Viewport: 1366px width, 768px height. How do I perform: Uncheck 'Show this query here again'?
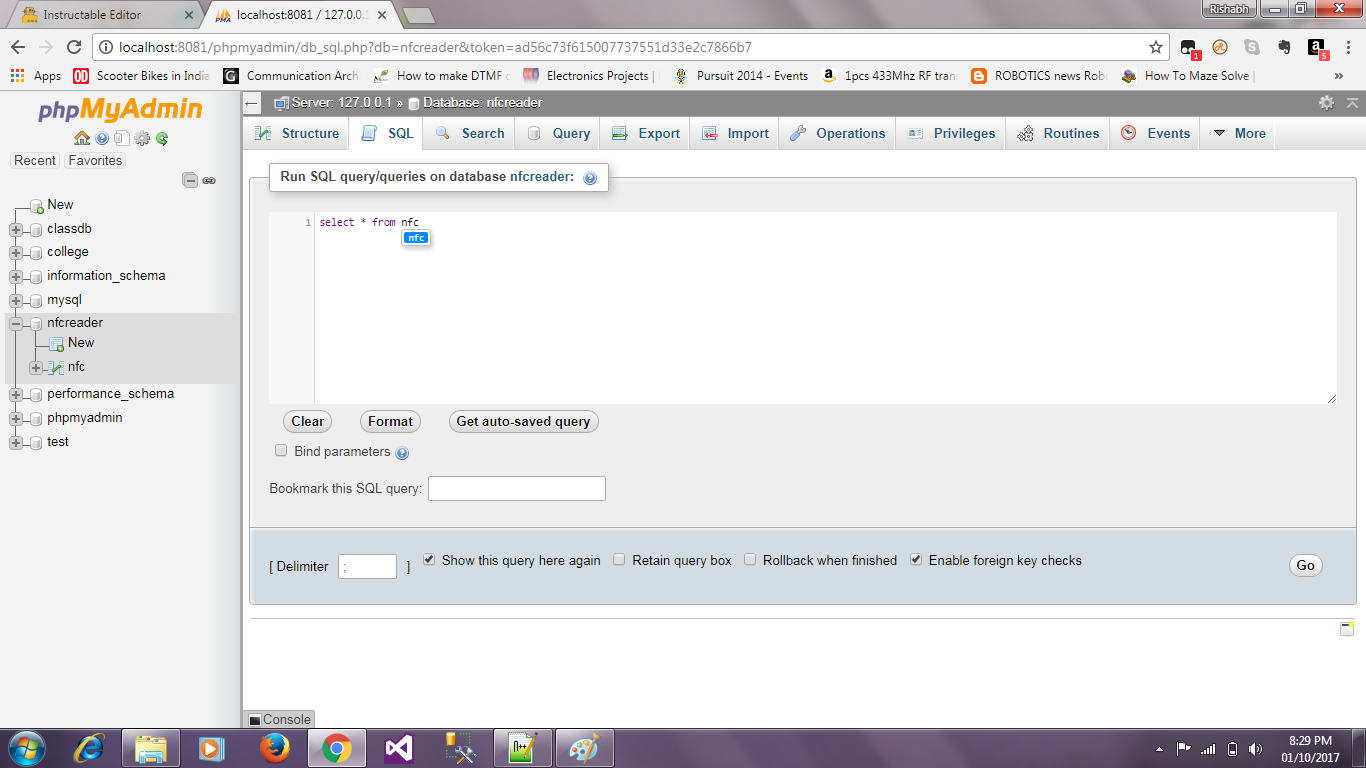pos(429,560)
